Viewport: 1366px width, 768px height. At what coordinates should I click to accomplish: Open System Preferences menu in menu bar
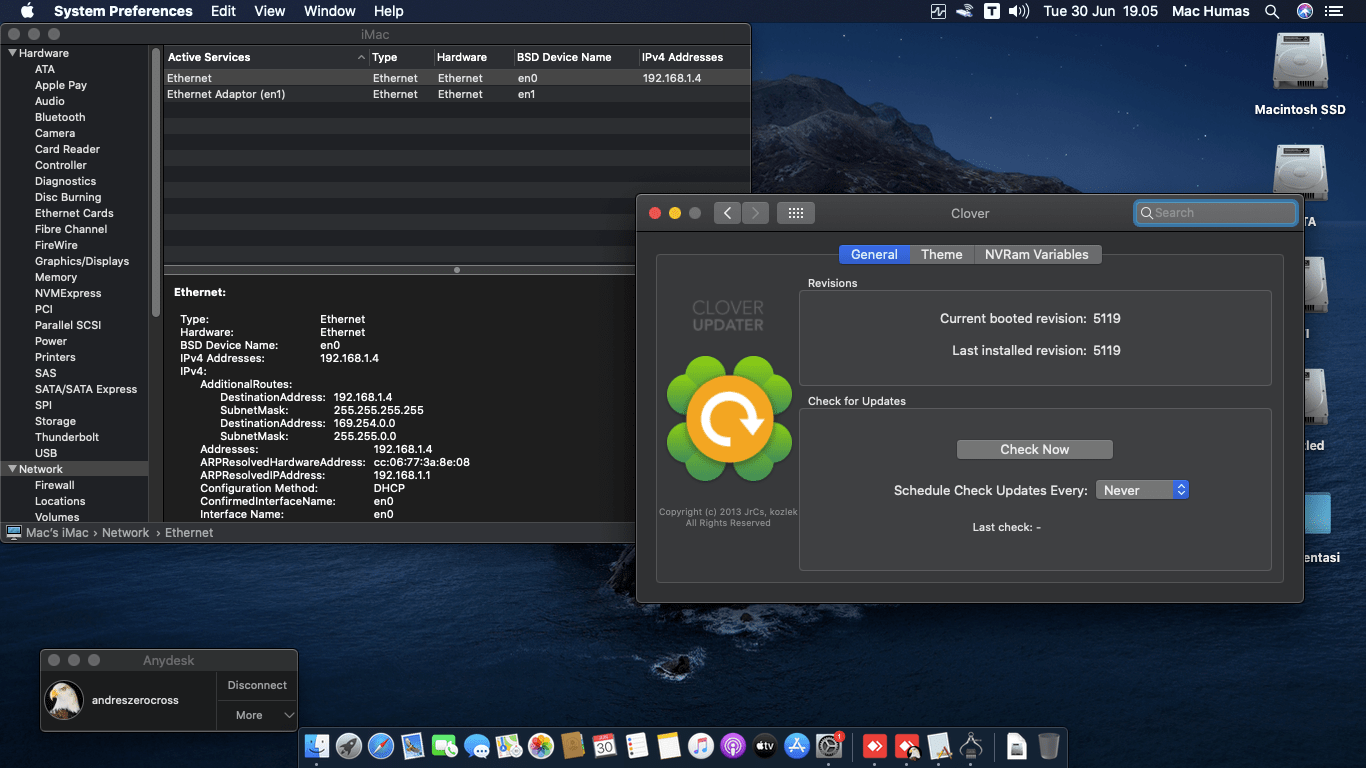(x=123, y=11)
